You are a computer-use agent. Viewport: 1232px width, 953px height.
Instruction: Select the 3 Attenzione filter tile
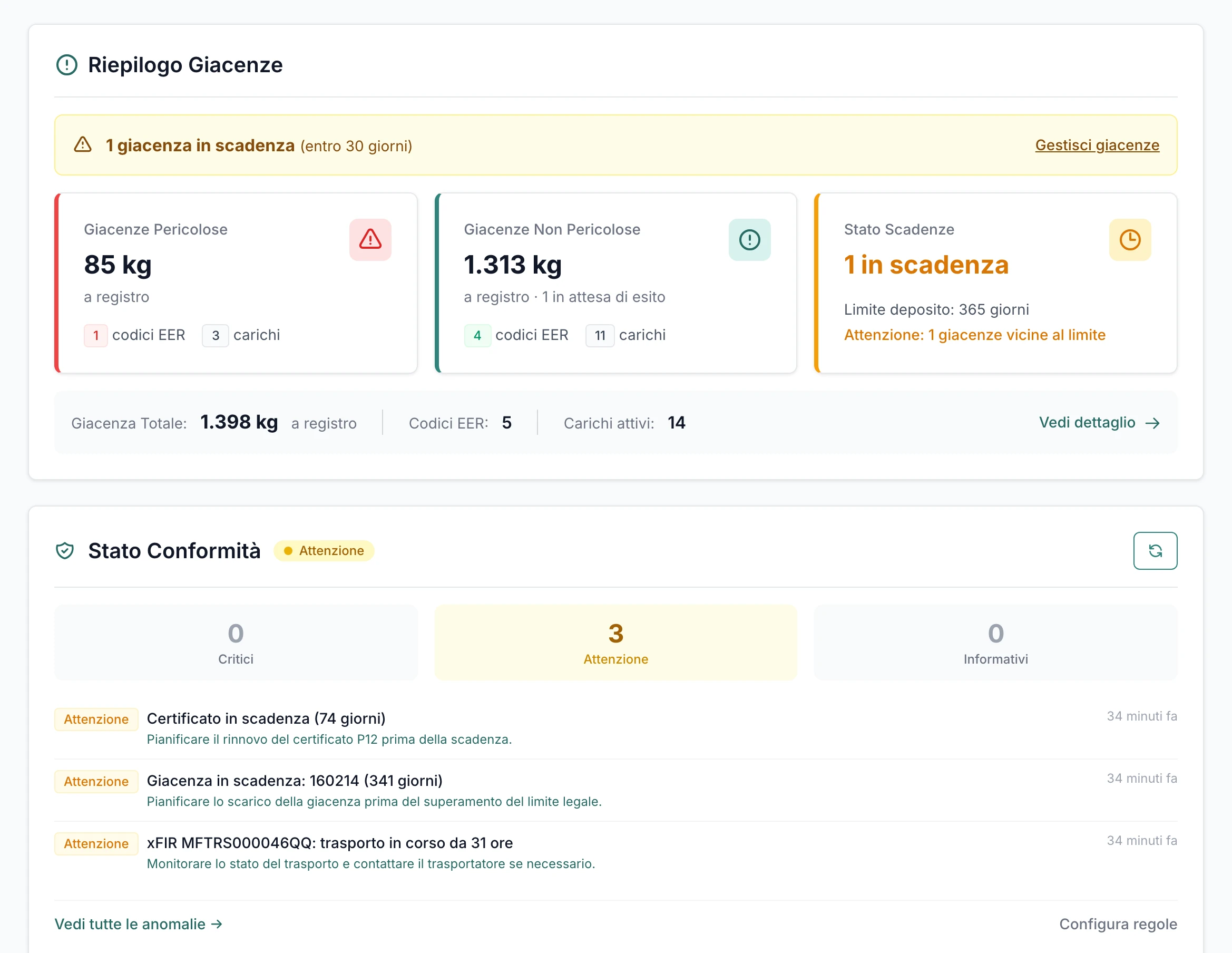615,643
